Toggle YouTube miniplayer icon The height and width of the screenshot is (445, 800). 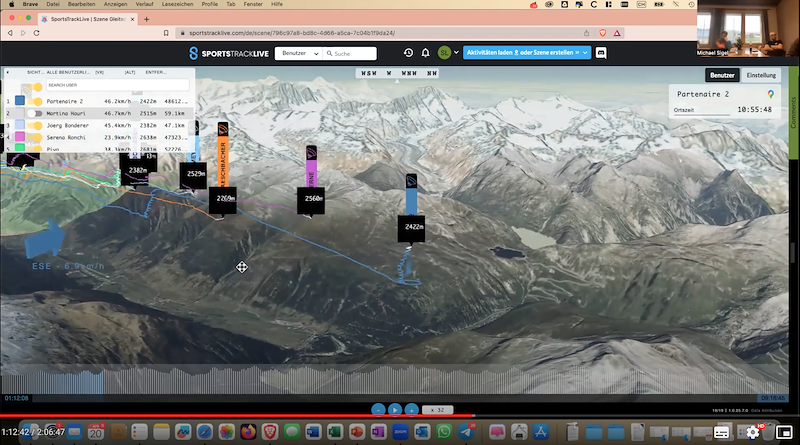(x=784, y=433)
